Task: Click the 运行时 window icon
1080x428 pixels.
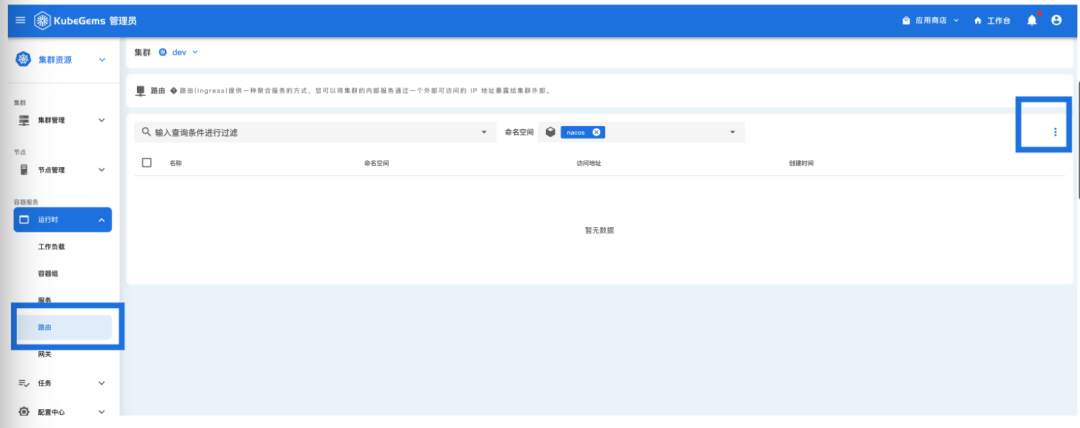Action: coord(24,220)
